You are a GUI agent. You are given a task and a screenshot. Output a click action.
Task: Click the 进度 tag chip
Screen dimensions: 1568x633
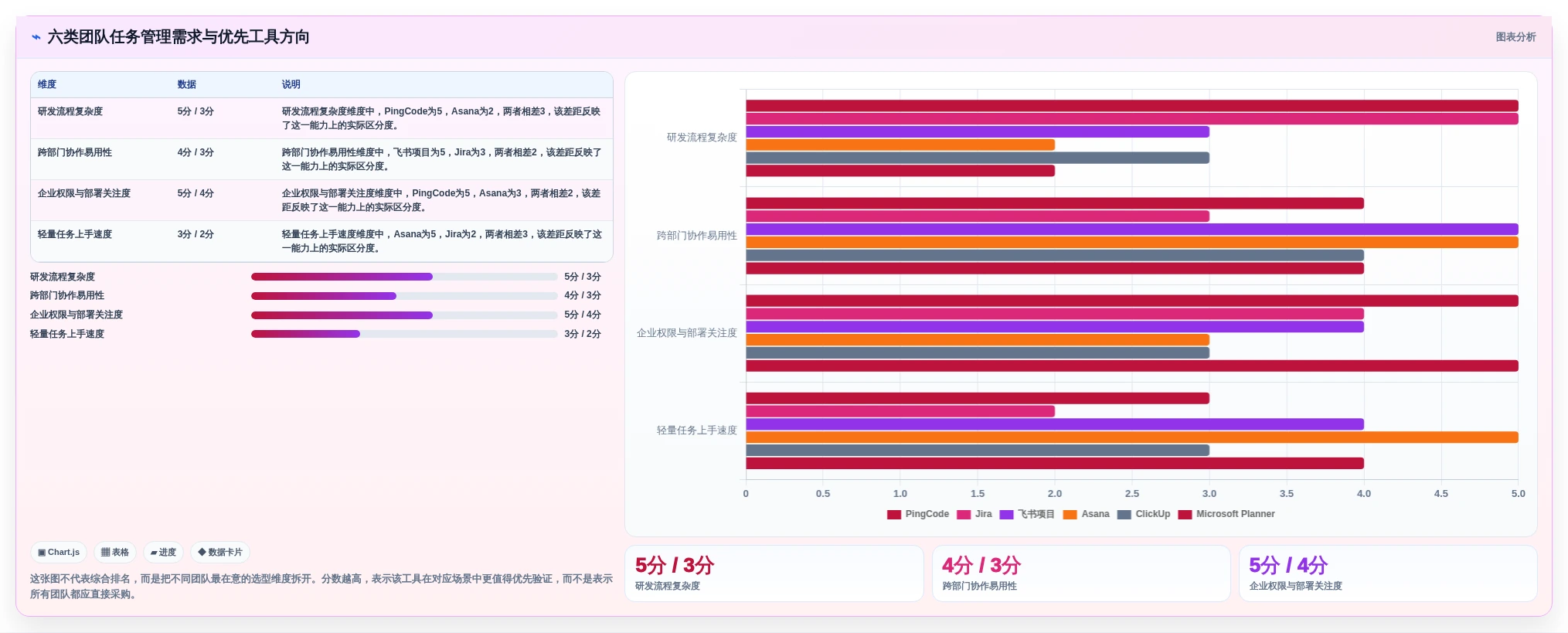163,553
